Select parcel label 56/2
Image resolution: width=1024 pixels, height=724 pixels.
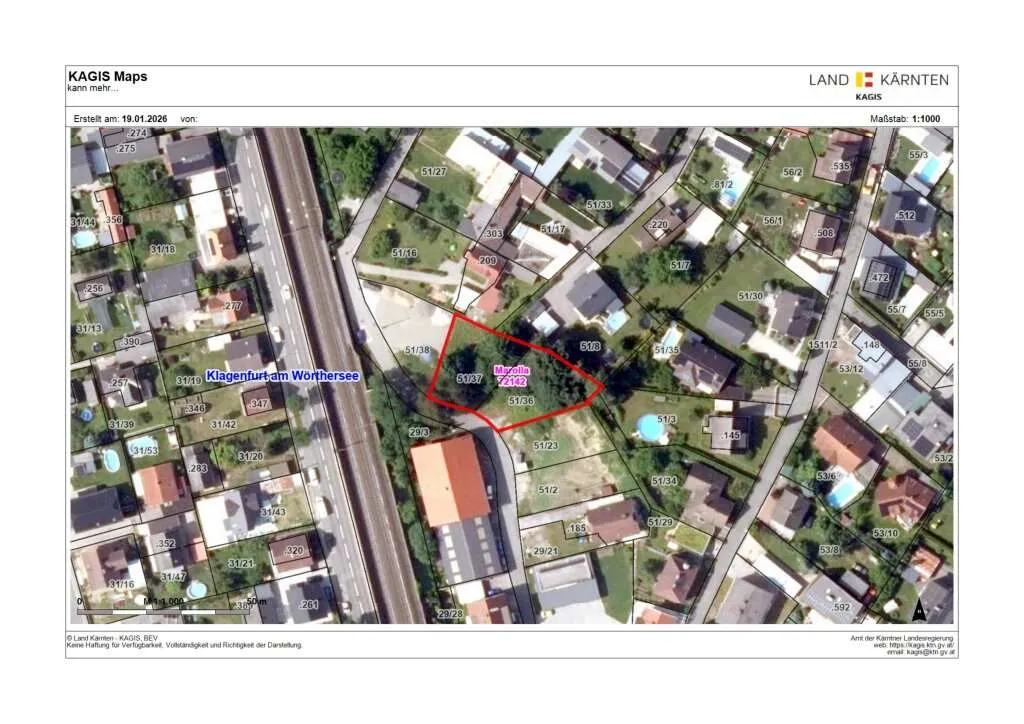pos(792,172)
